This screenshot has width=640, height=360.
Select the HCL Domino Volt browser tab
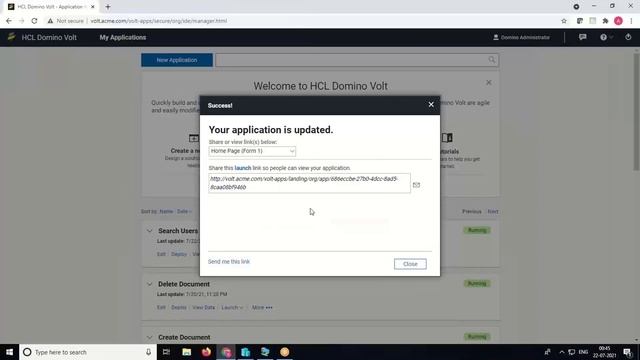[51, 7]
